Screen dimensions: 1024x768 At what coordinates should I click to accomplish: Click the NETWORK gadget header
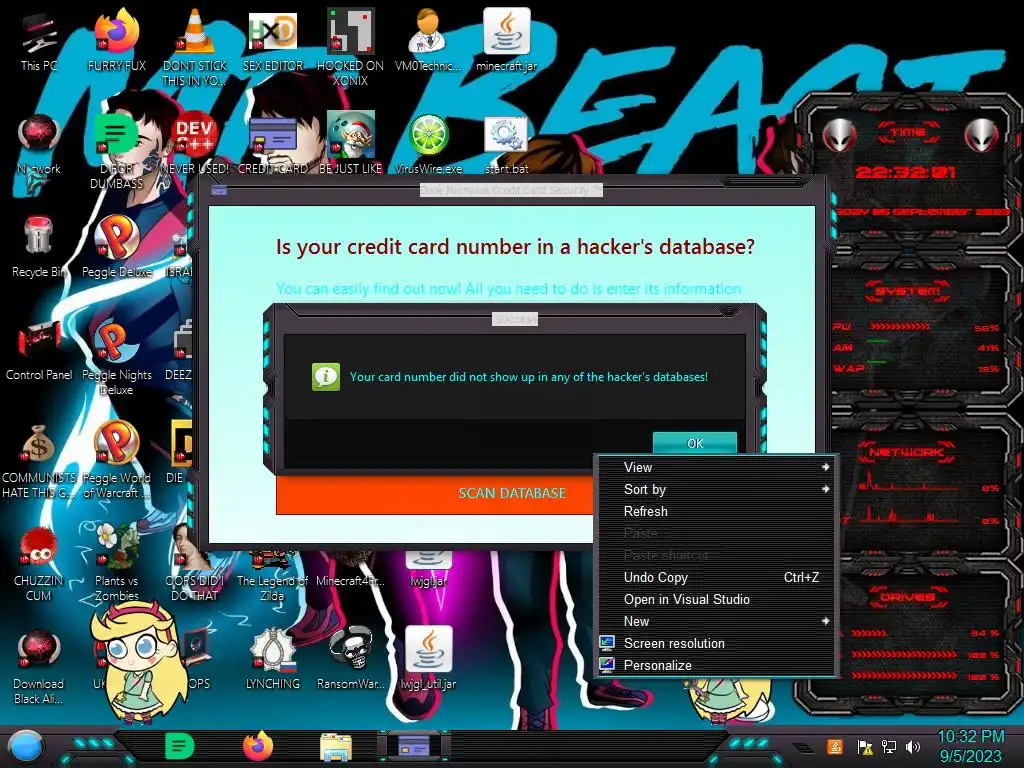(x=906, y=452)
